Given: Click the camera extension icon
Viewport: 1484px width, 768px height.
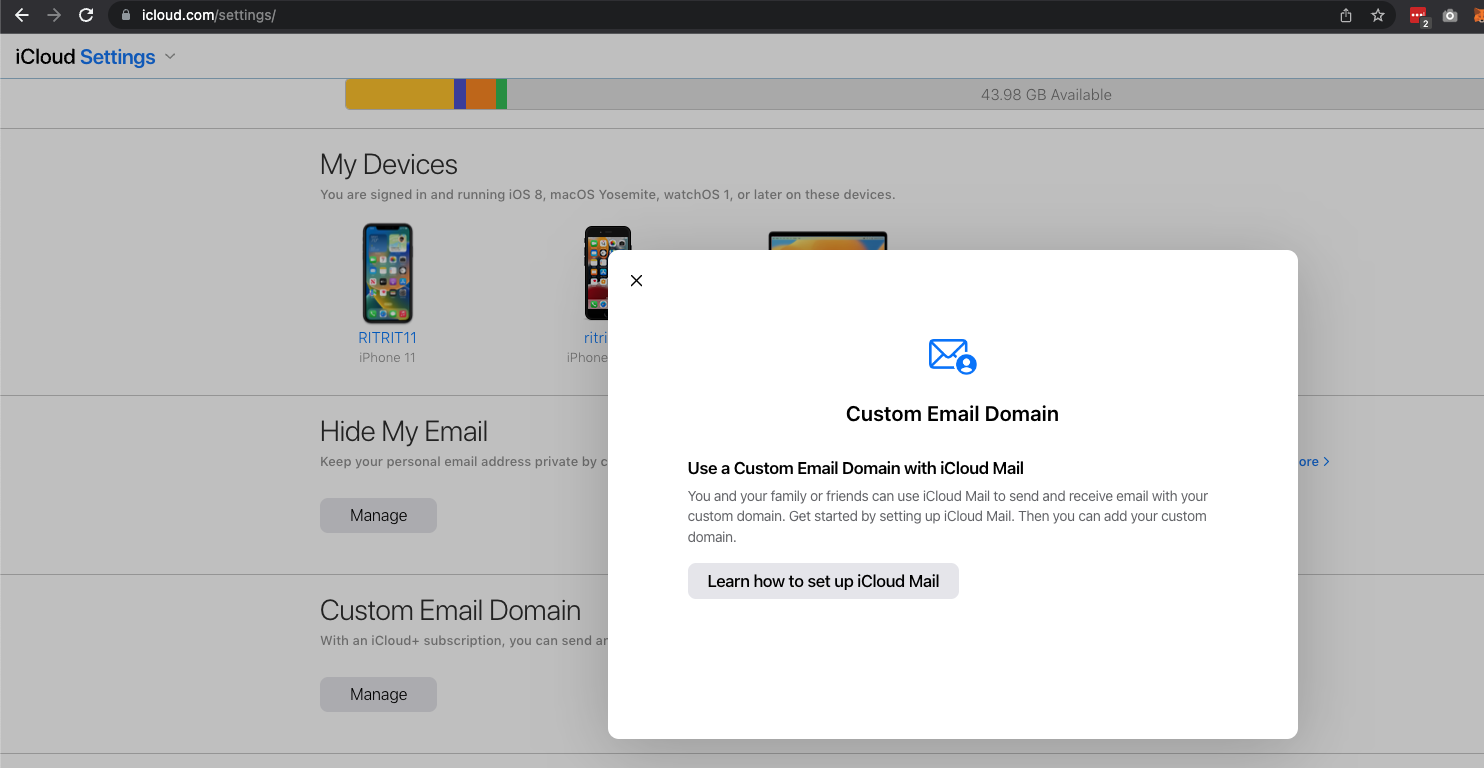Looking at the screenshot, I should tap(1449, 15).
